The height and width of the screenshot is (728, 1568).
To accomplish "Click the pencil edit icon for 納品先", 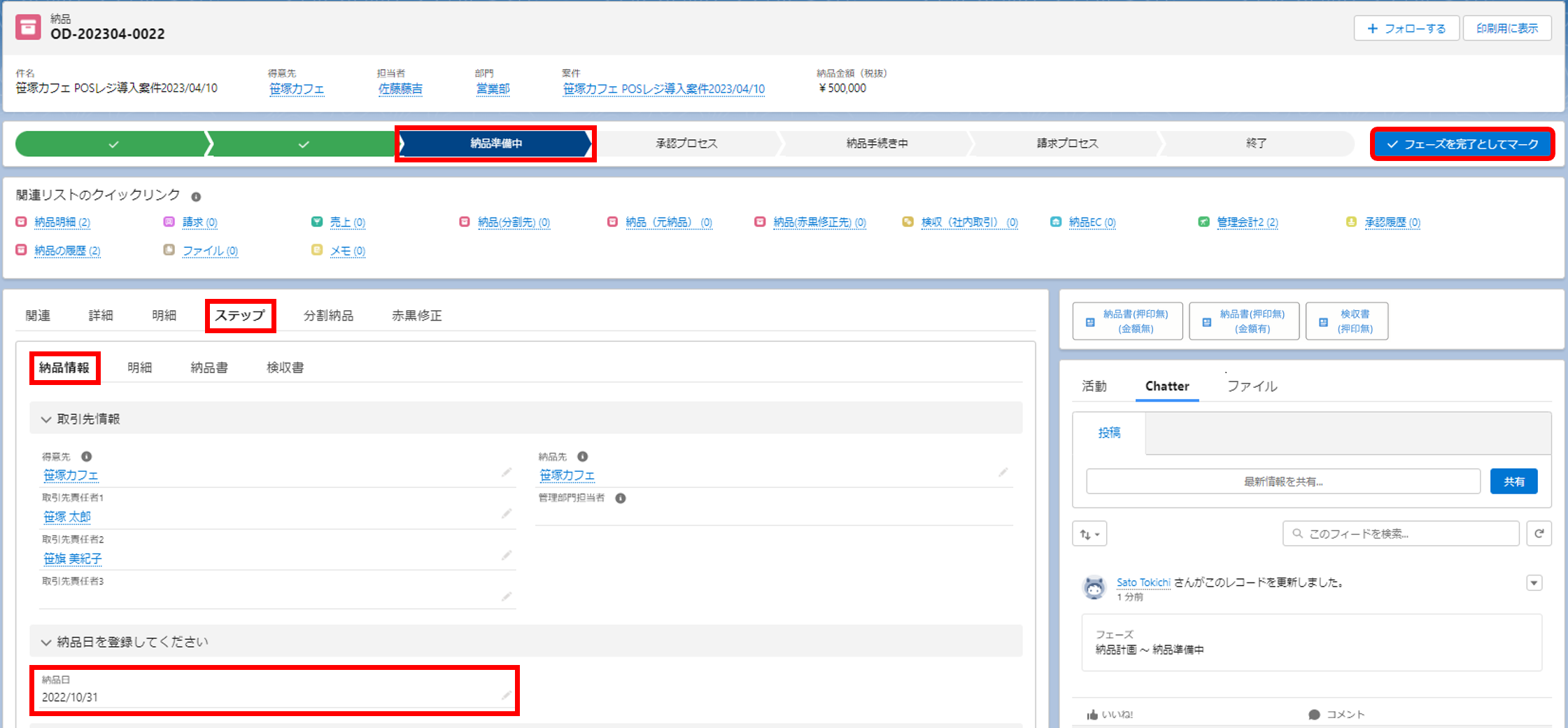I will 1003,472.
